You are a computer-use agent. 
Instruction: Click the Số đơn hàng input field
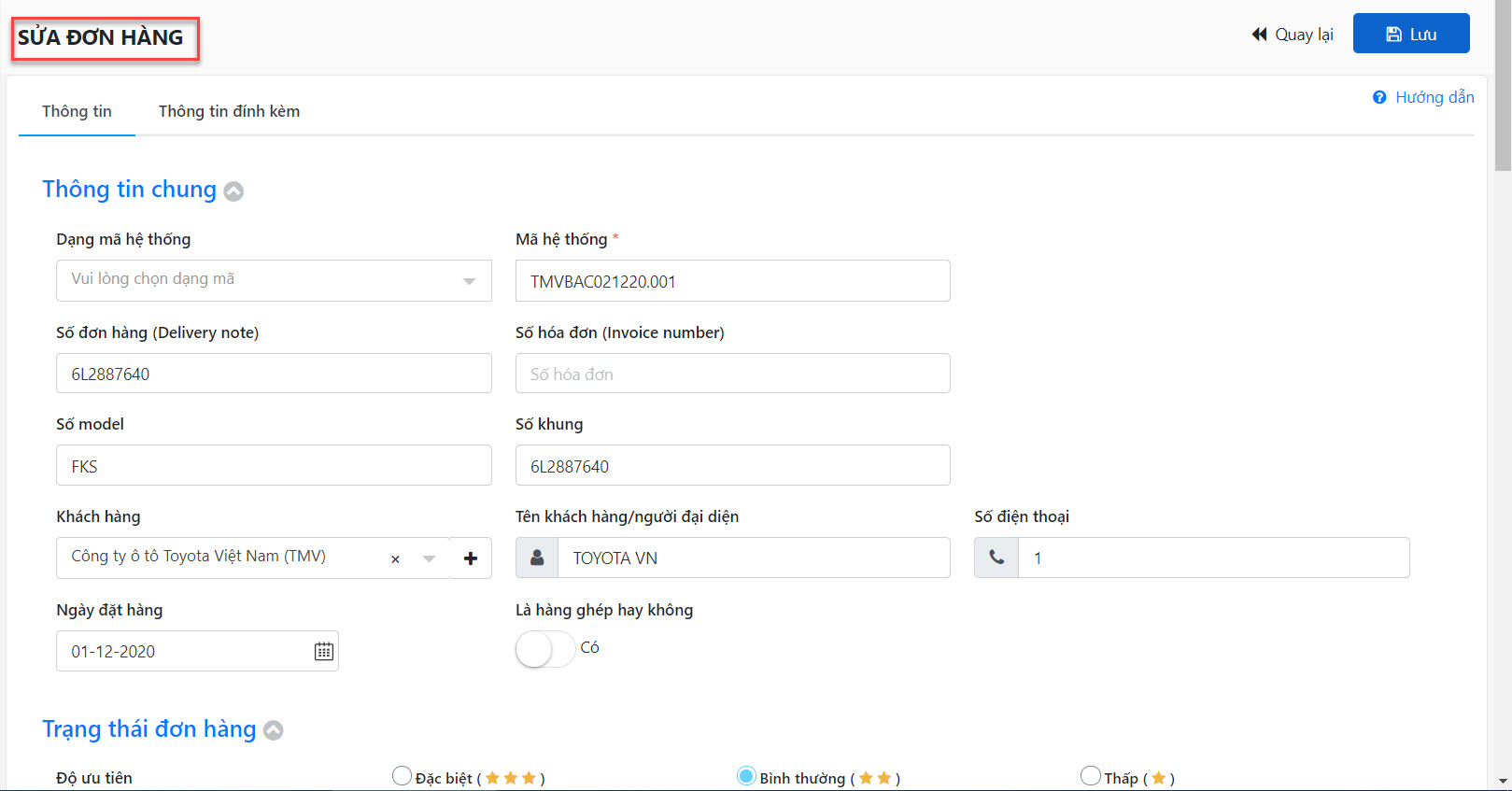tap(274, 373)
